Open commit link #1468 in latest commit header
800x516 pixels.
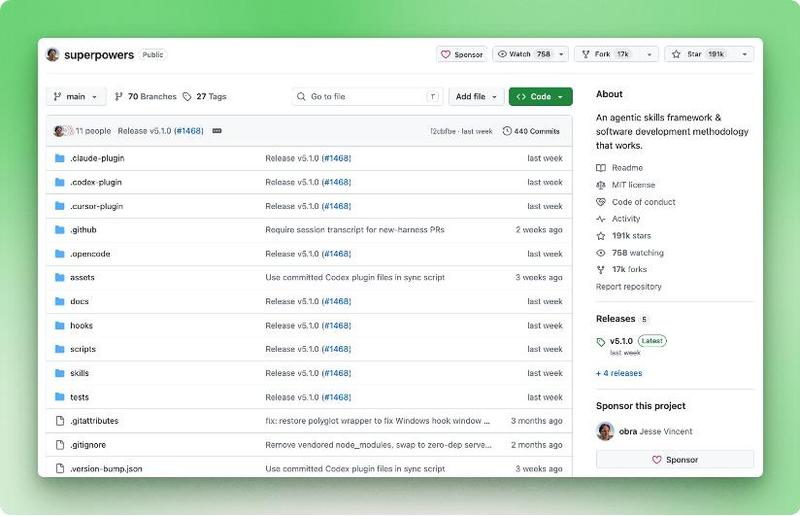188,131
